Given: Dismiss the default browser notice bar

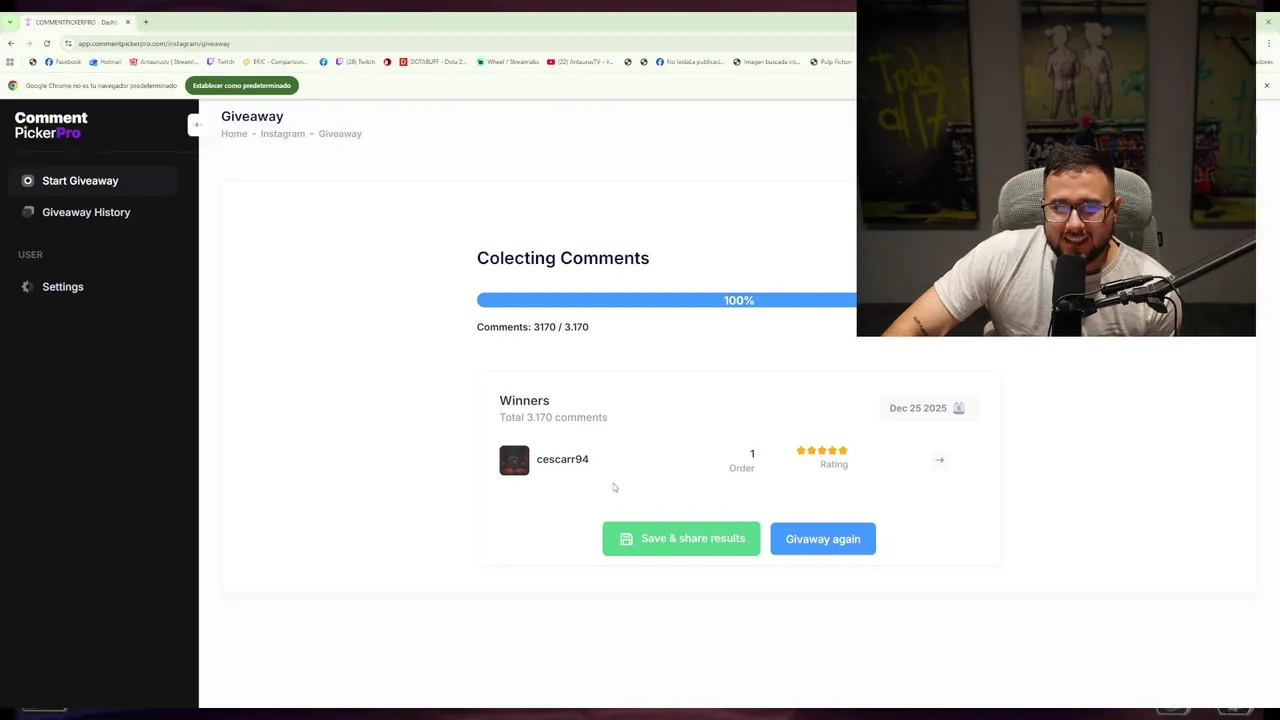Looking at the screenshot, I should coord(1266,86).
